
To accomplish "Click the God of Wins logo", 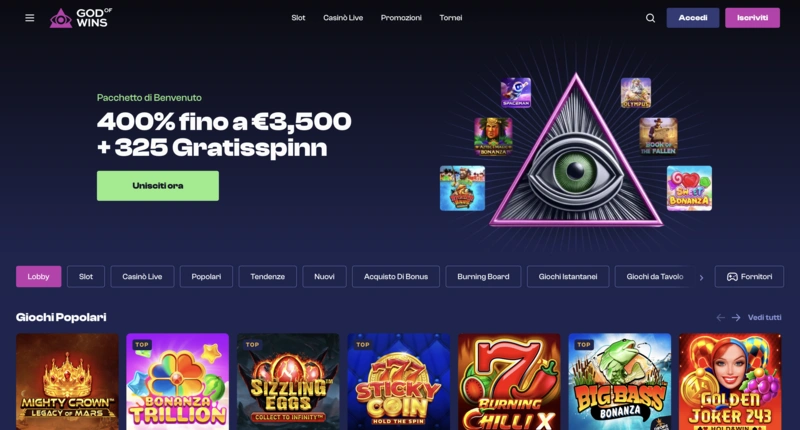I will (81, 18).
